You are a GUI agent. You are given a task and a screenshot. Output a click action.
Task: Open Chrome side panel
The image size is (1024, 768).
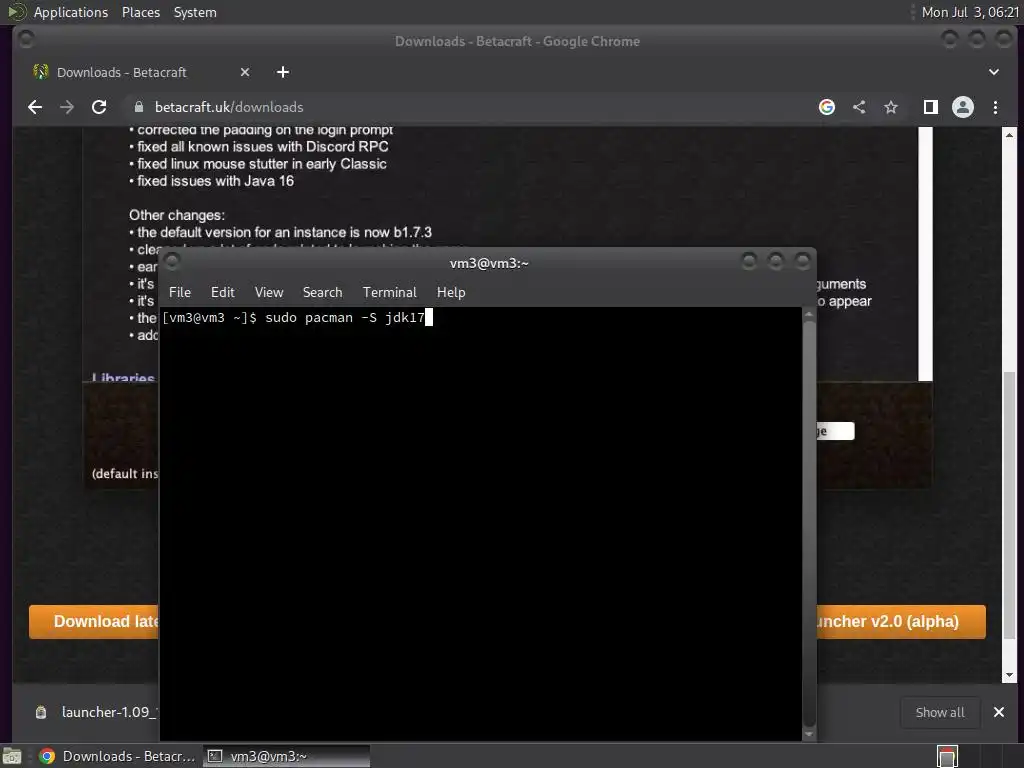(x=931, y=107)
